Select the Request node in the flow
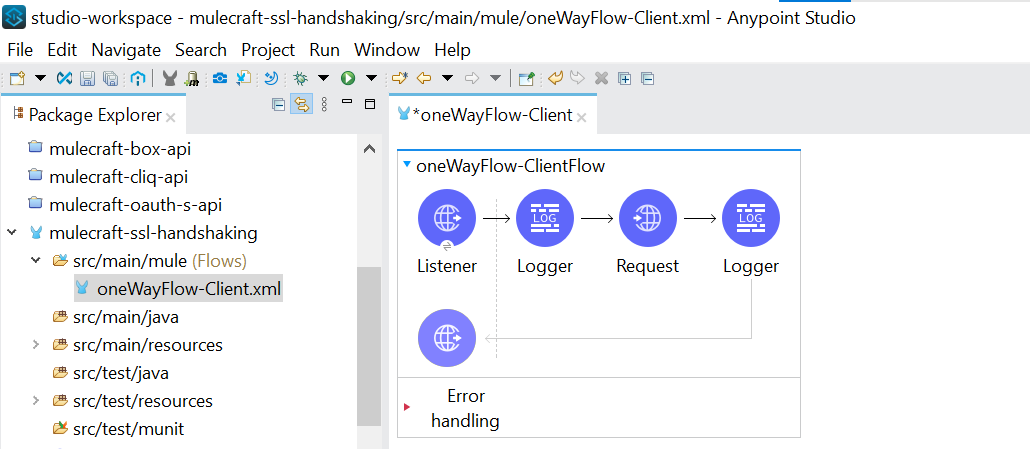1030x449 pixels. tap(647, 218)
